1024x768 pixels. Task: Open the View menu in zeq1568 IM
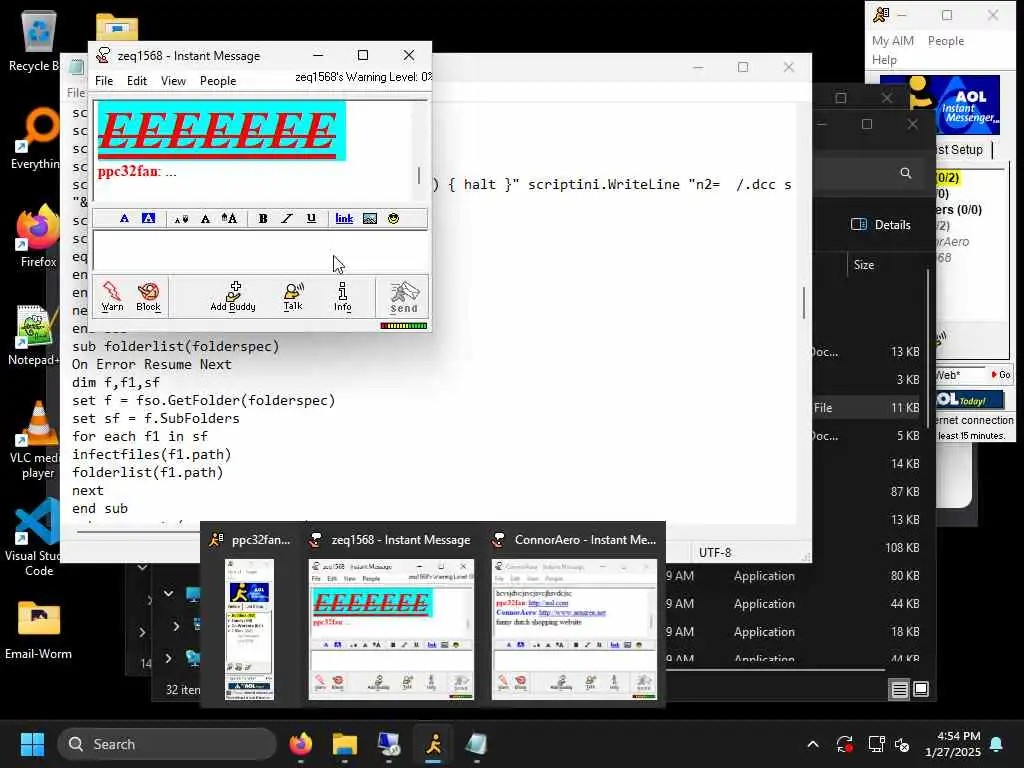[173, 81]
